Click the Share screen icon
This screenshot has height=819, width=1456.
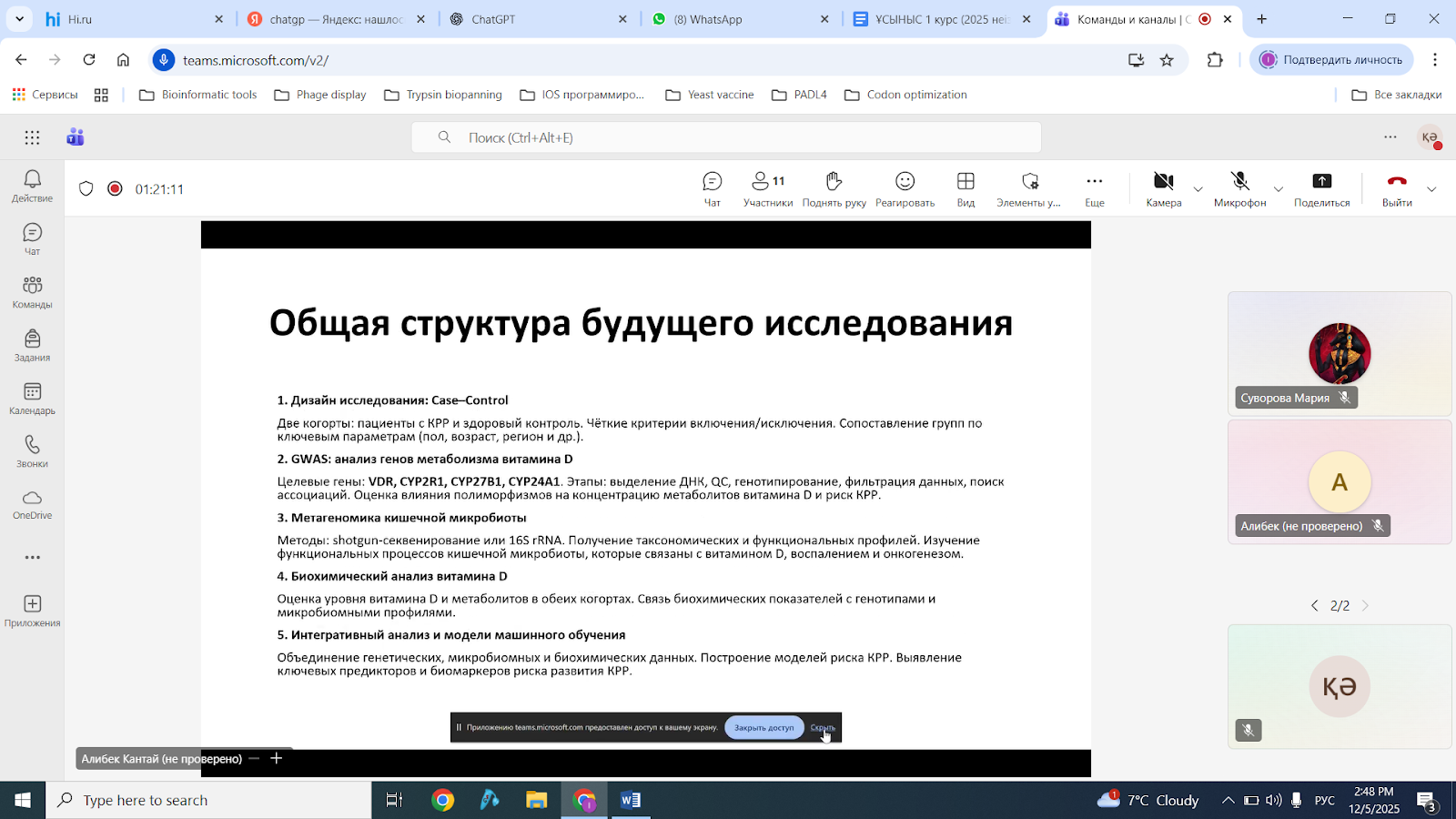tap(1321, 189)
